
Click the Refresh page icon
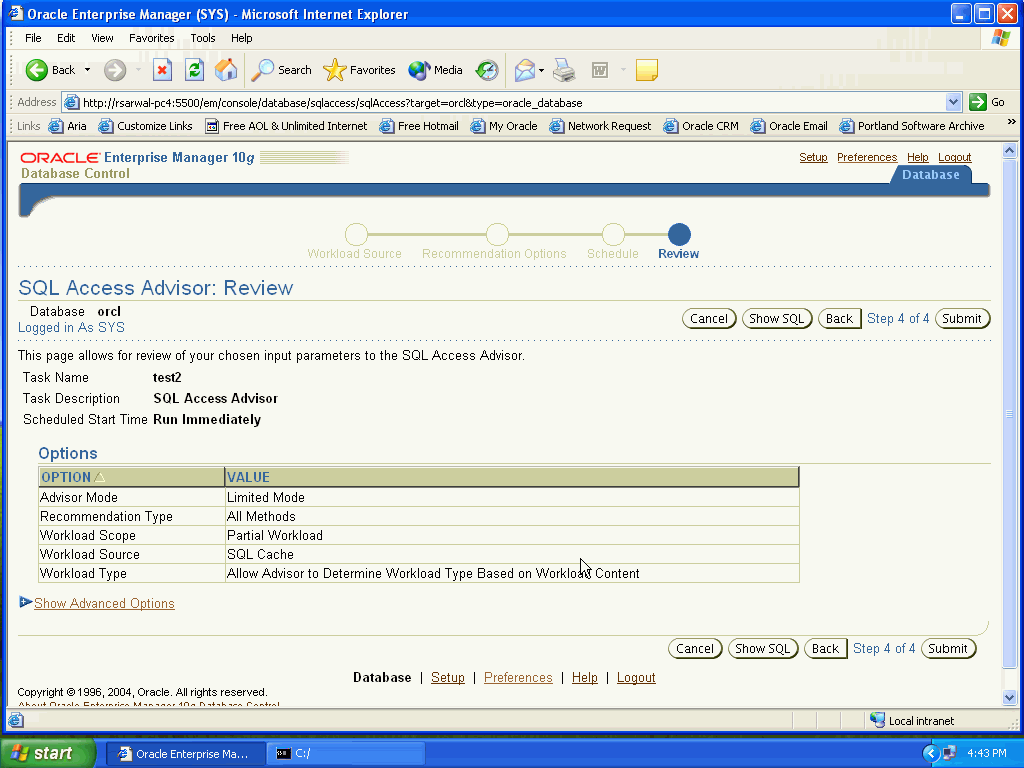coord(194,70)
